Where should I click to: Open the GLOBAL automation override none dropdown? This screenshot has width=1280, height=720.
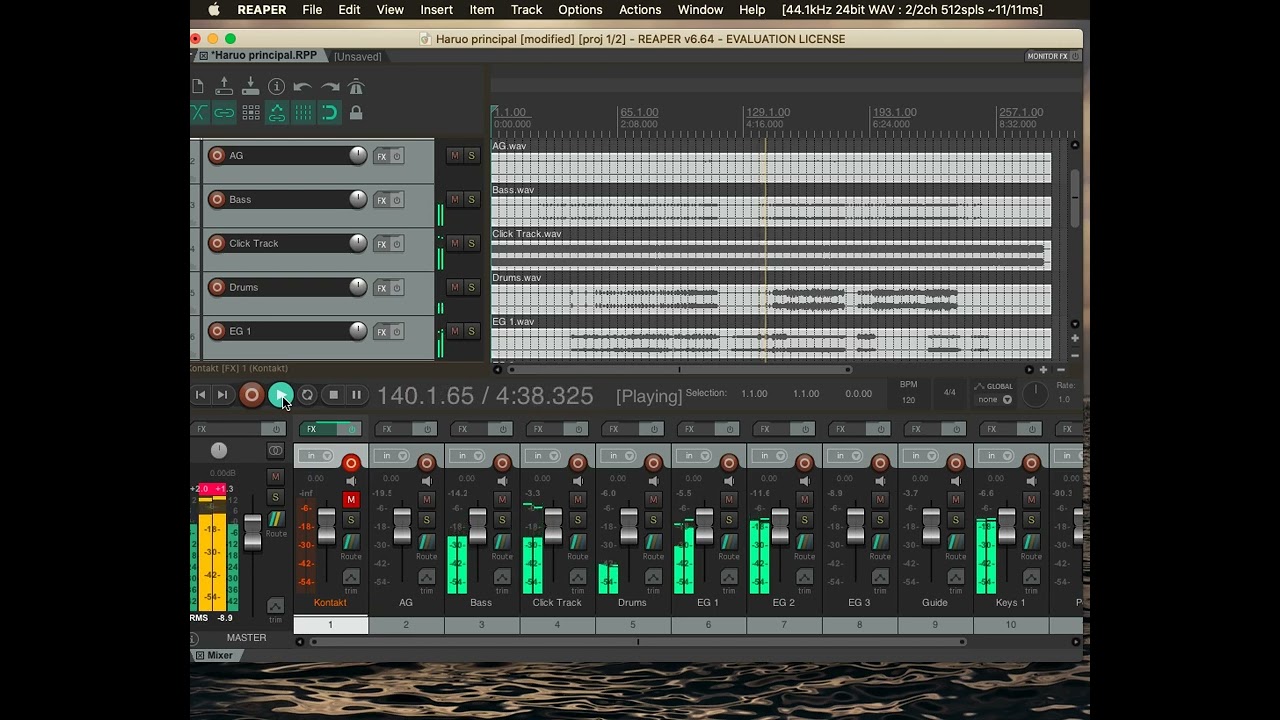point(994,399)
